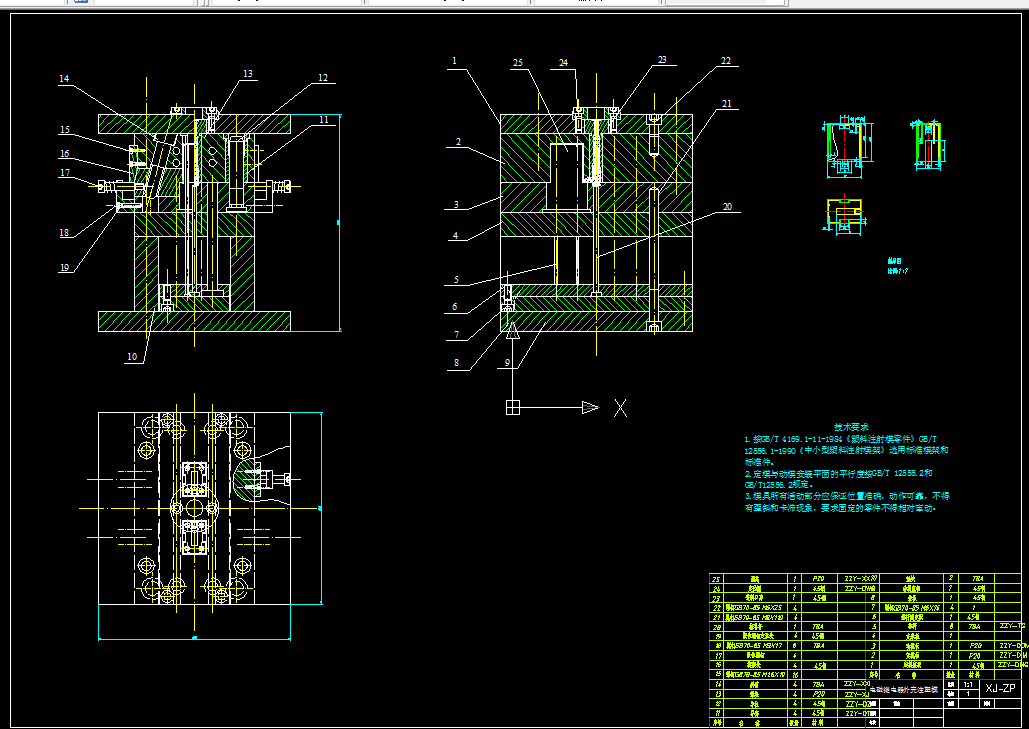Select part callout number 11 in left section view

[324, 119]
